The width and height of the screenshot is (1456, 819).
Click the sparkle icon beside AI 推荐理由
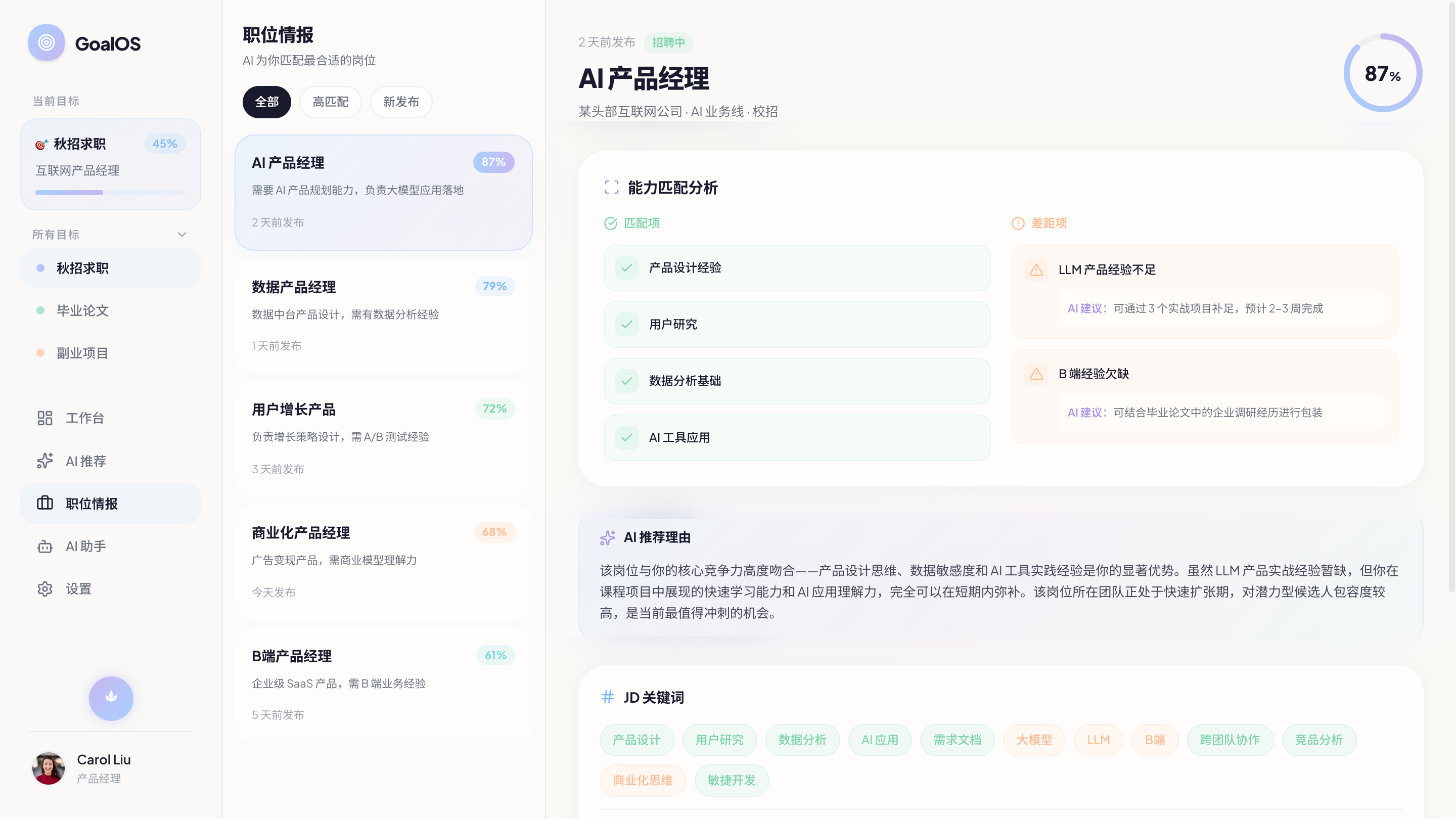(608, 537)
